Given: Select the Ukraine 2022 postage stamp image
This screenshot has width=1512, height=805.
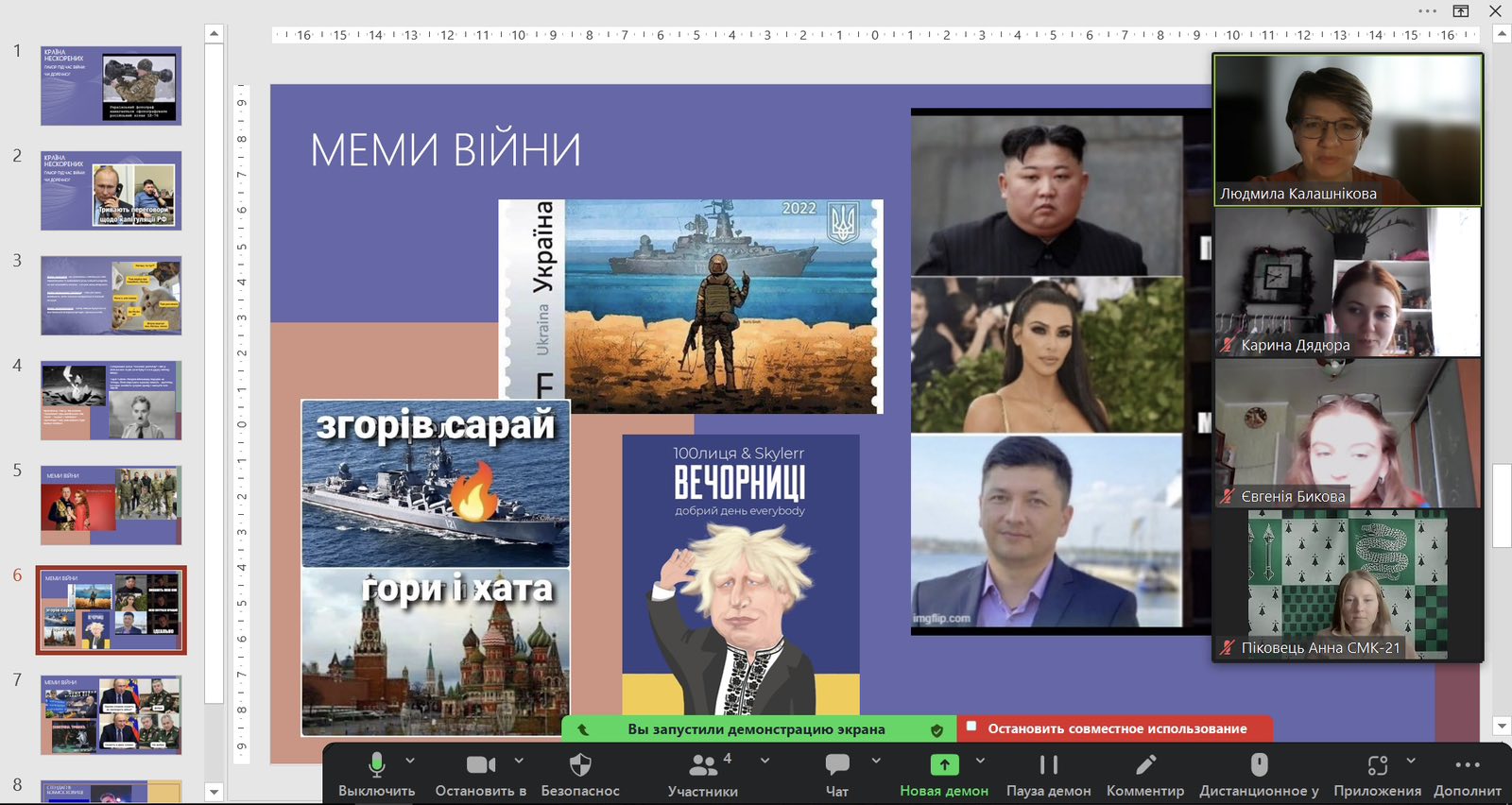Looking at the screenshot, I should point(691,307).
